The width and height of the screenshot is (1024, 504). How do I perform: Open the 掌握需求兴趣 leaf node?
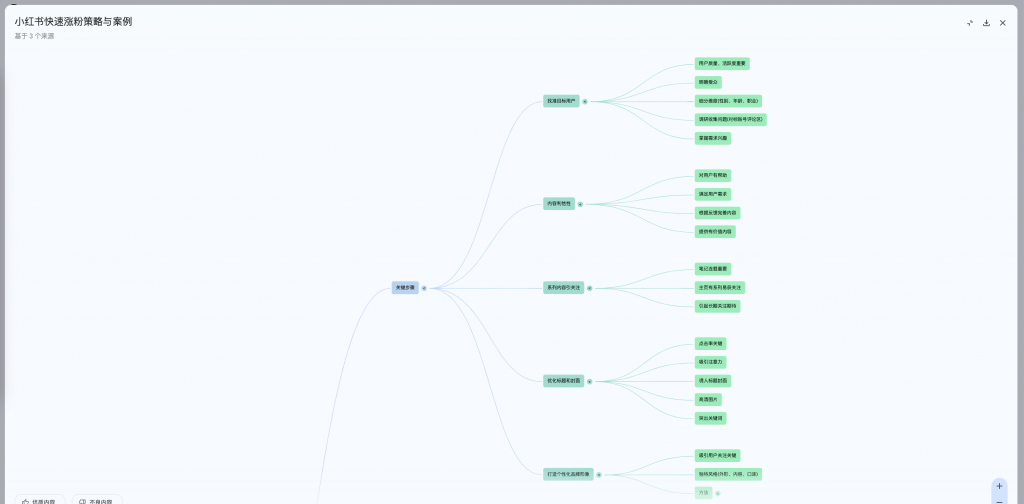point(712,138)
